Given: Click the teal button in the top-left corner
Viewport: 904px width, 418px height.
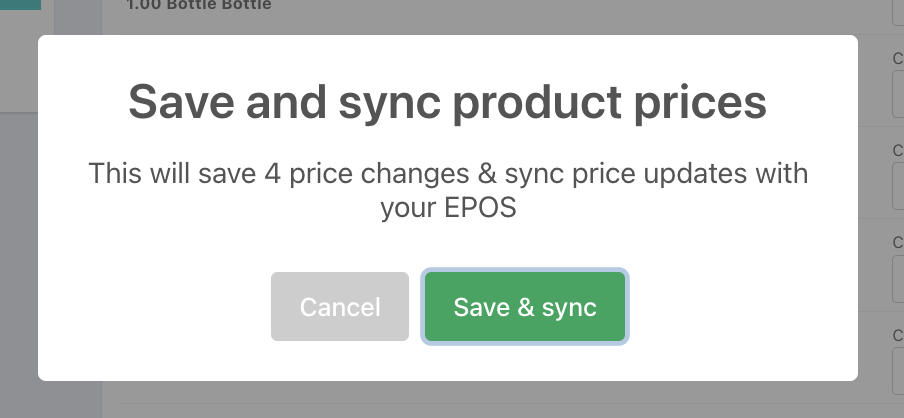Looking at the screenshot, I should point(20,5).
